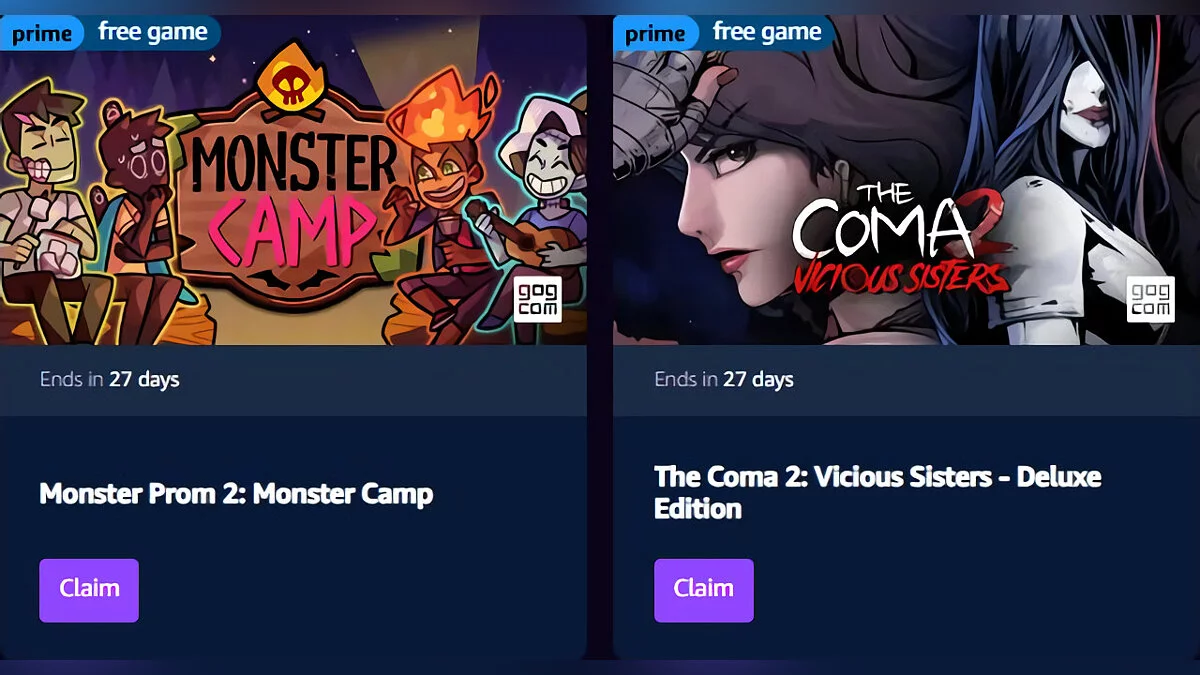Click the free game label on Monster Camp card
This screenshot has width=1200, height=675.
click(x=153, y=33)
